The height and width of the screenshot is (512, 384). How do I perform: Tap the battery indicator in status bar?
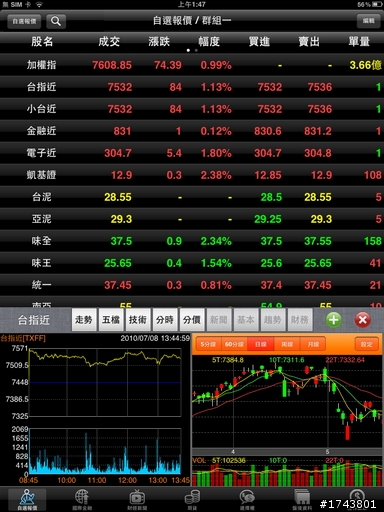377,4
